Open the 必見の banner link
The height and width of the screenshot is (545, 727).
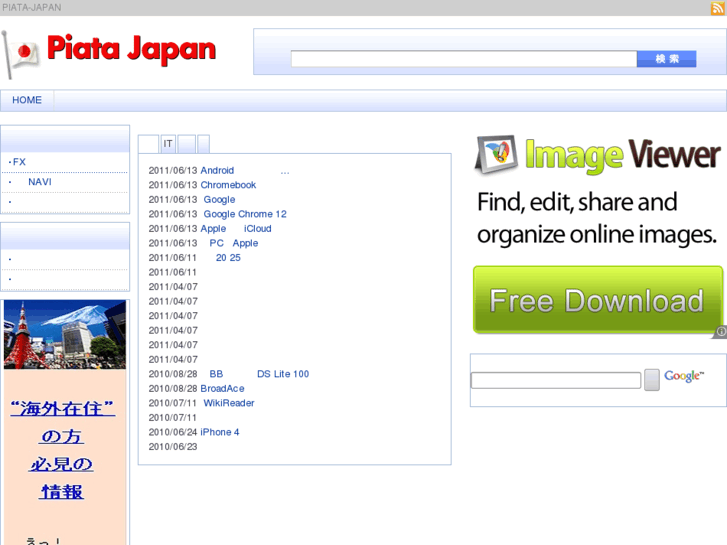(x=62, y=464)
